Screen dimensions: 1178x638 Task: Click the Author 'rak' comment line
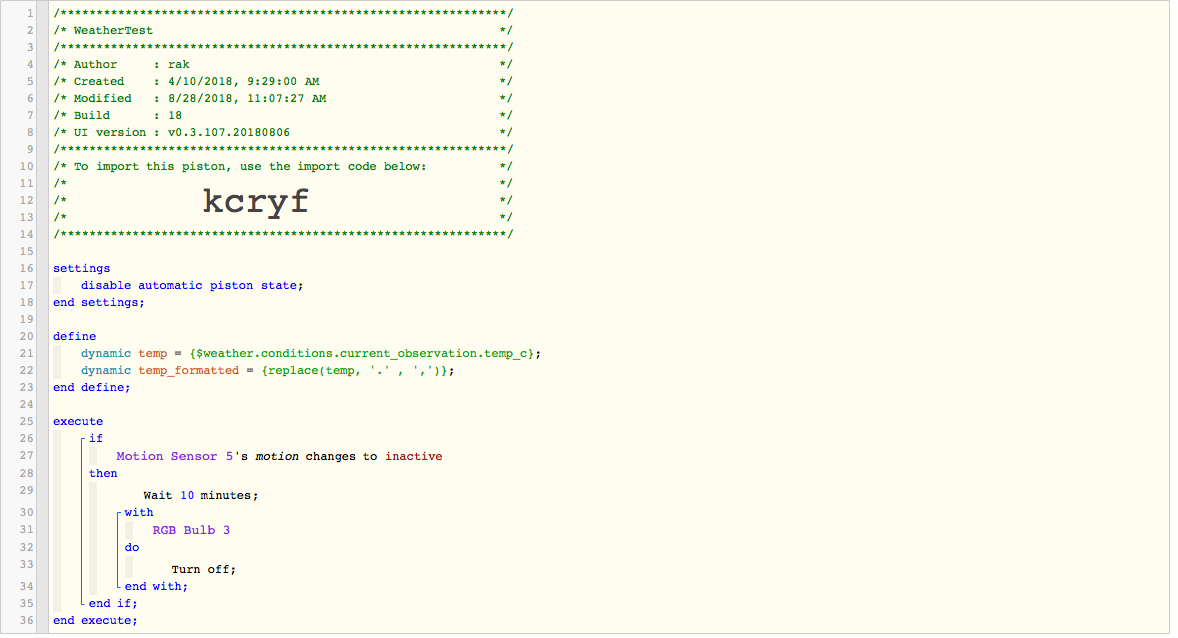[282, 65]
